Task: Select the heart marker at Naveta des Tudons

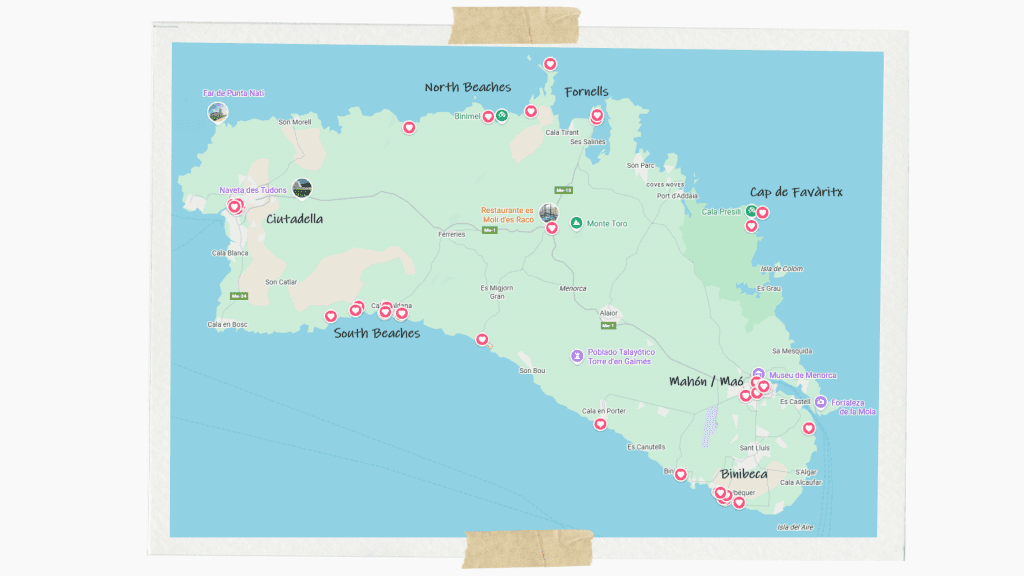Action: coord(233,204)
